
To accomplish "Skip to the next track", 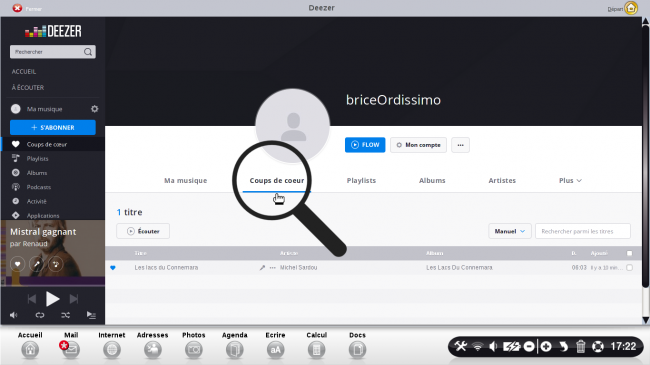I will pos(74,299).
